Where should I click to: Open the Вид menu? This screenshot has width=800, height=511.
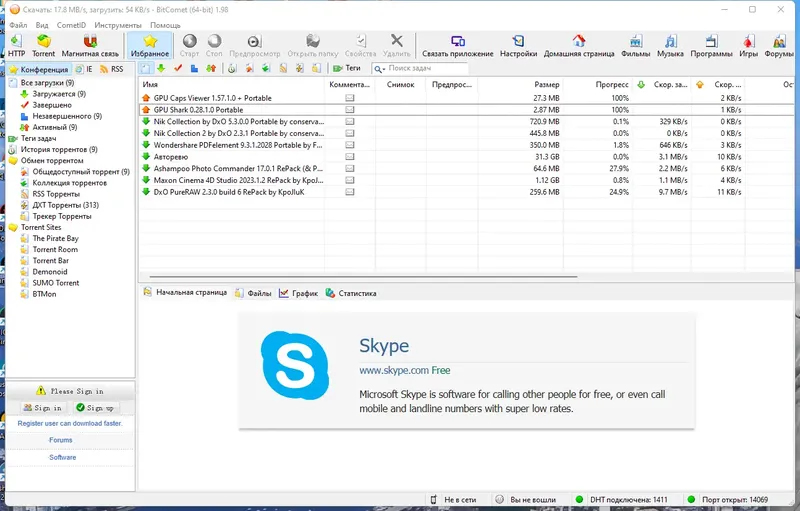tap(42, 25)
